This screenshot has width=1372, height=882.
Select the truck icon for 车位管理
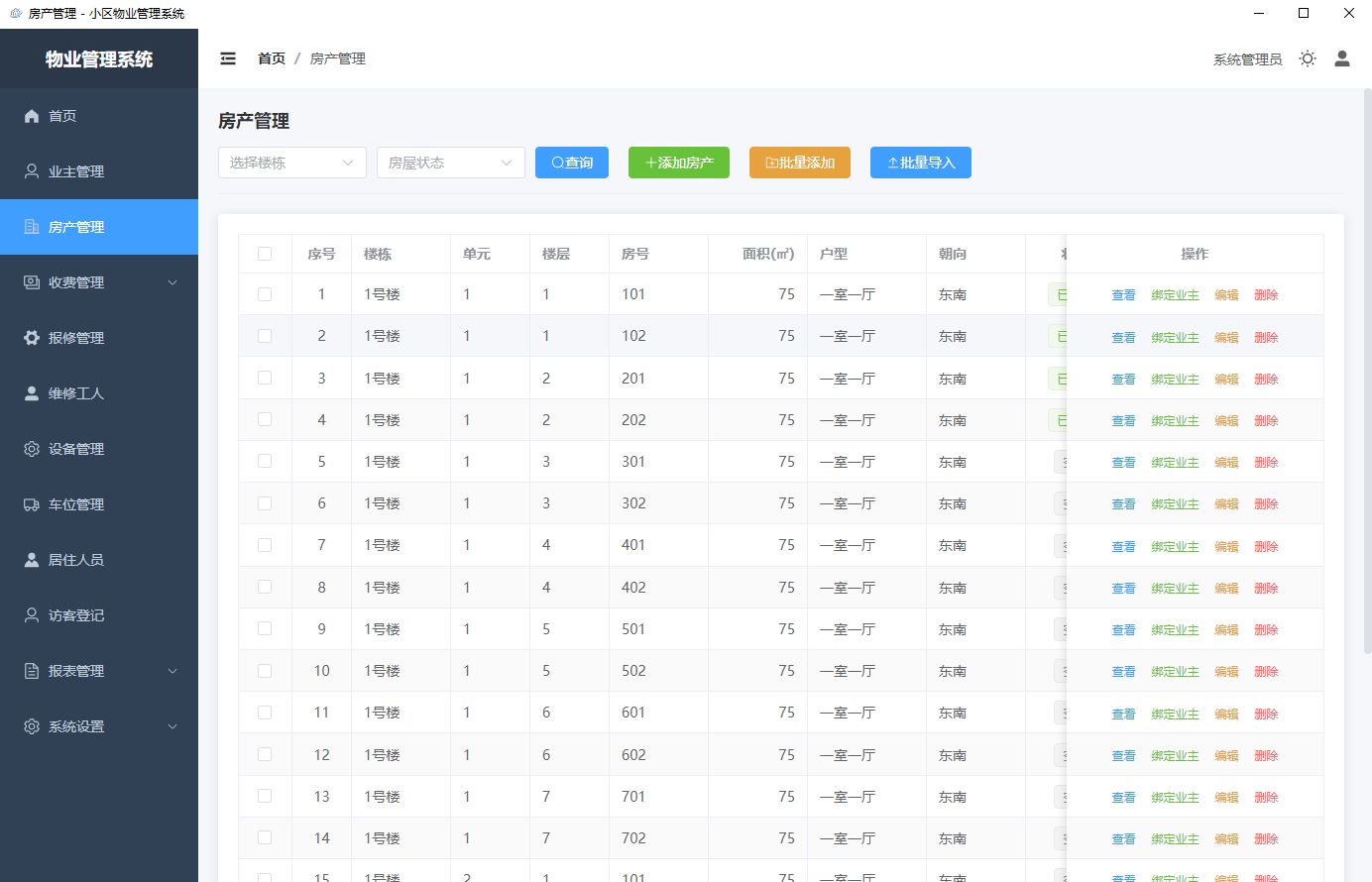pos(32,504)
